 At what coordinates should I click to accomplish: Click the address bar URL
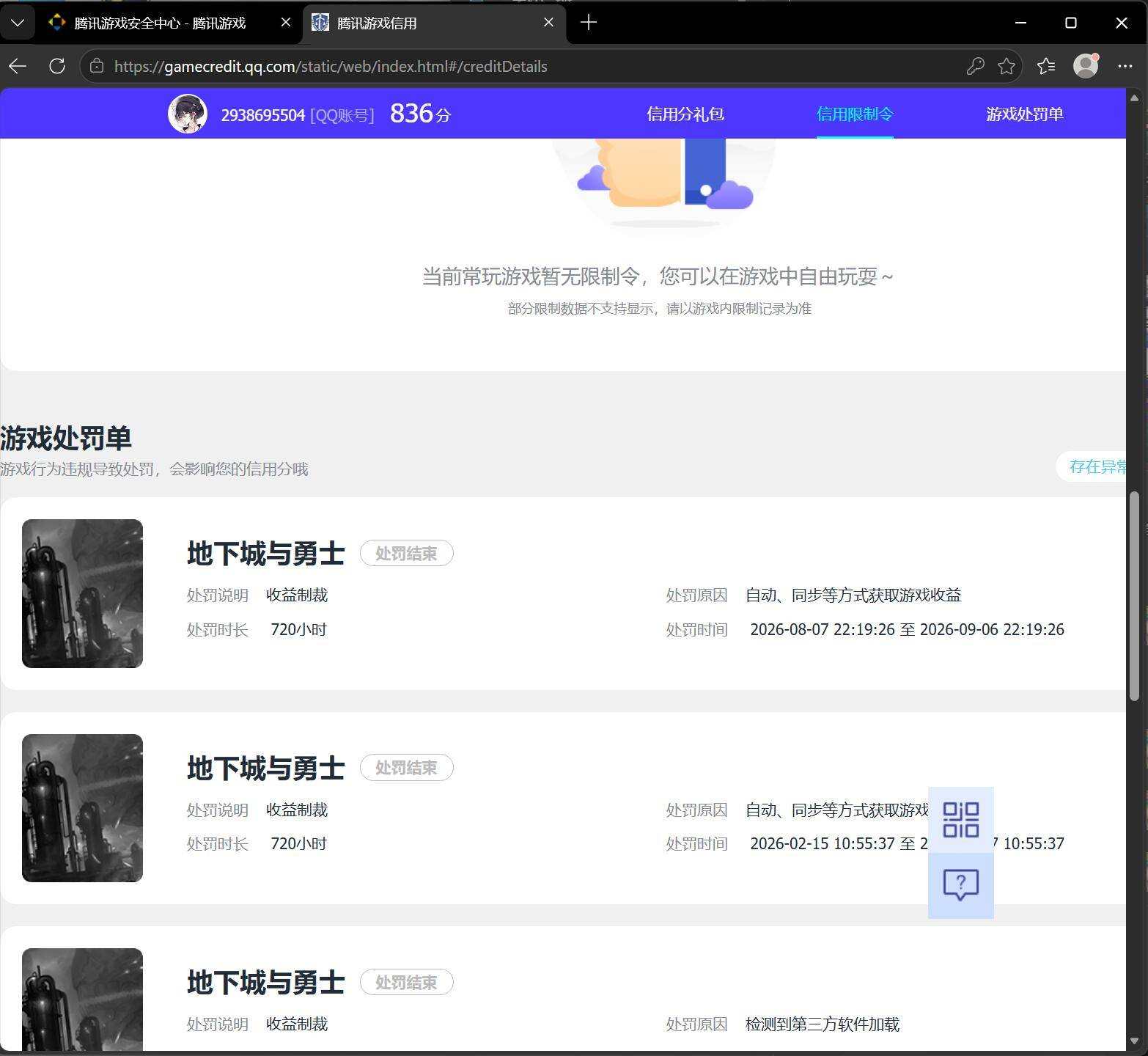(x=331, y=67)
